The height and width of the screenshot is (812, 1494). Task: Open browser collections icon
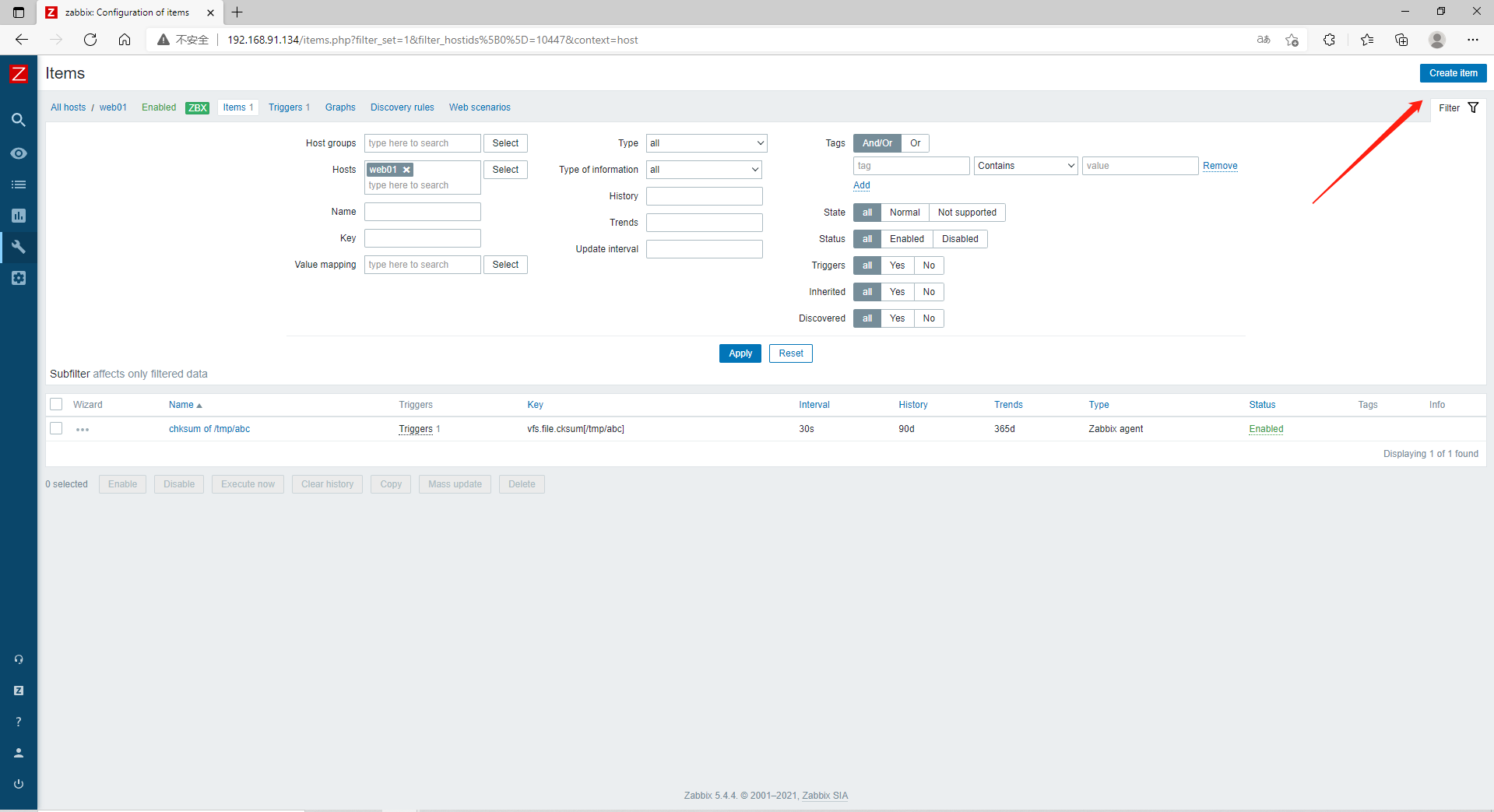1401,40
